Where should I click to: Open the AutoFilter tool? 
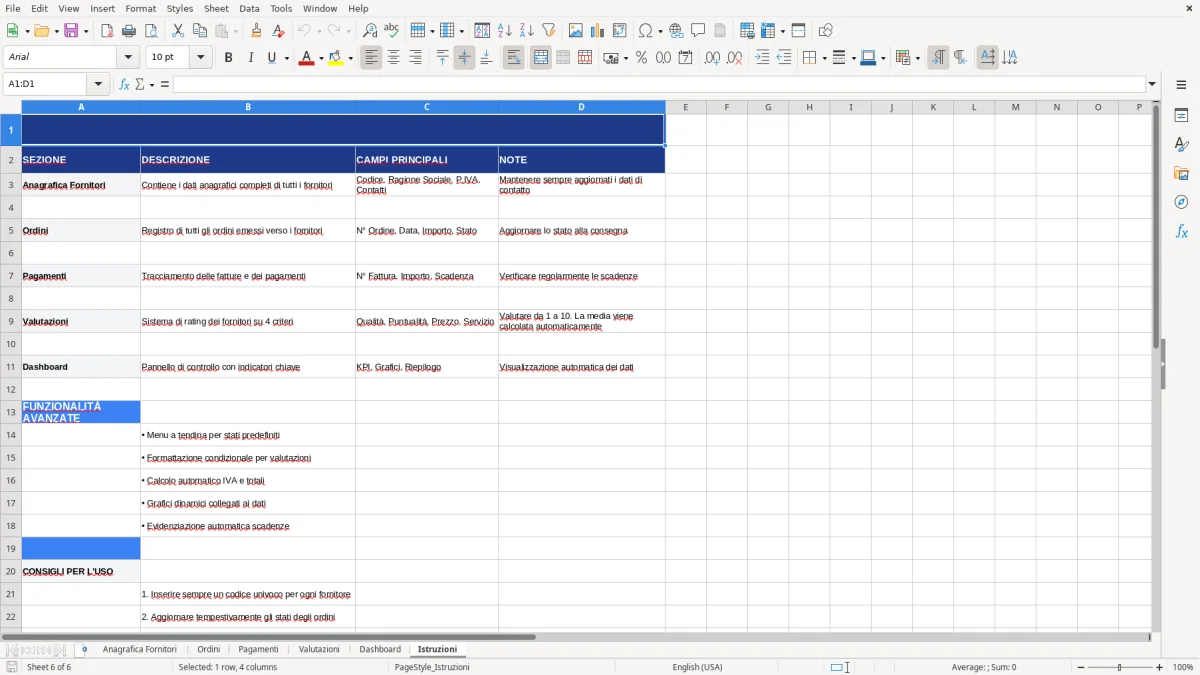548,29
